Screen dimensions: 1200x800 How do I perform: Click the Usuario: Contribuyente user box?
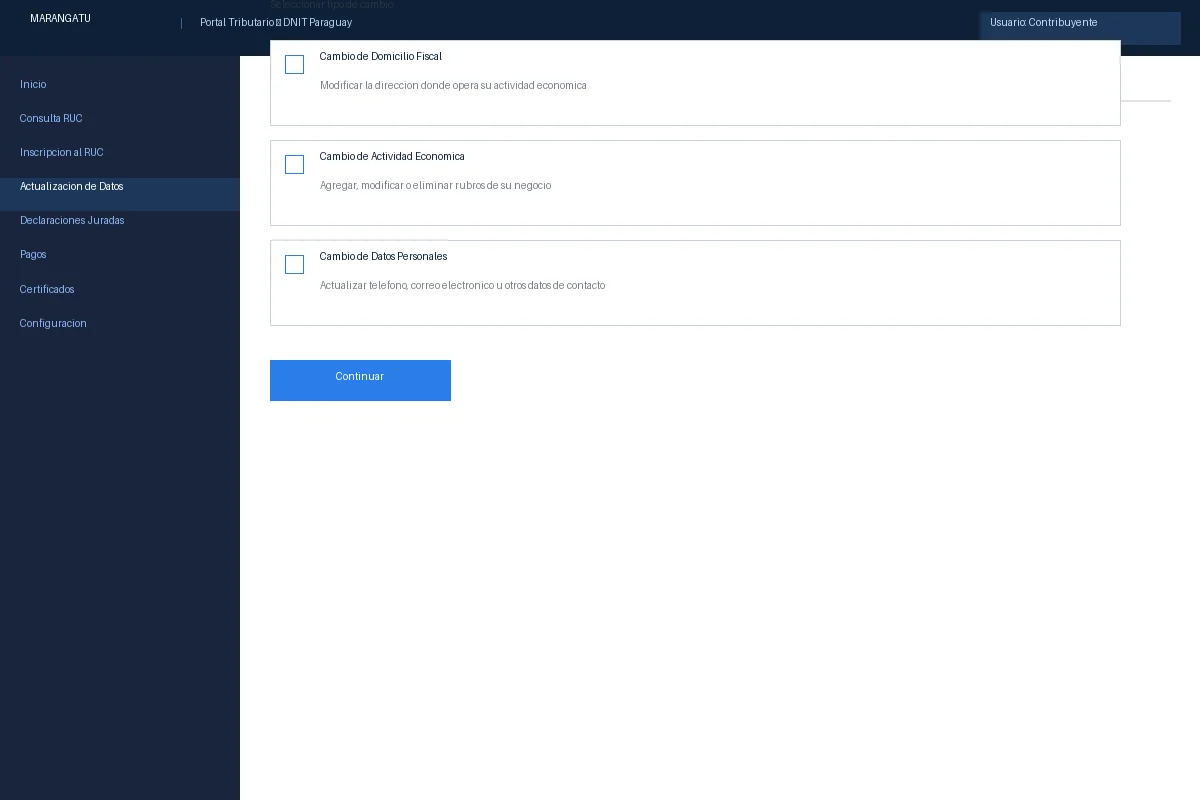click(x=1080, y=28)
